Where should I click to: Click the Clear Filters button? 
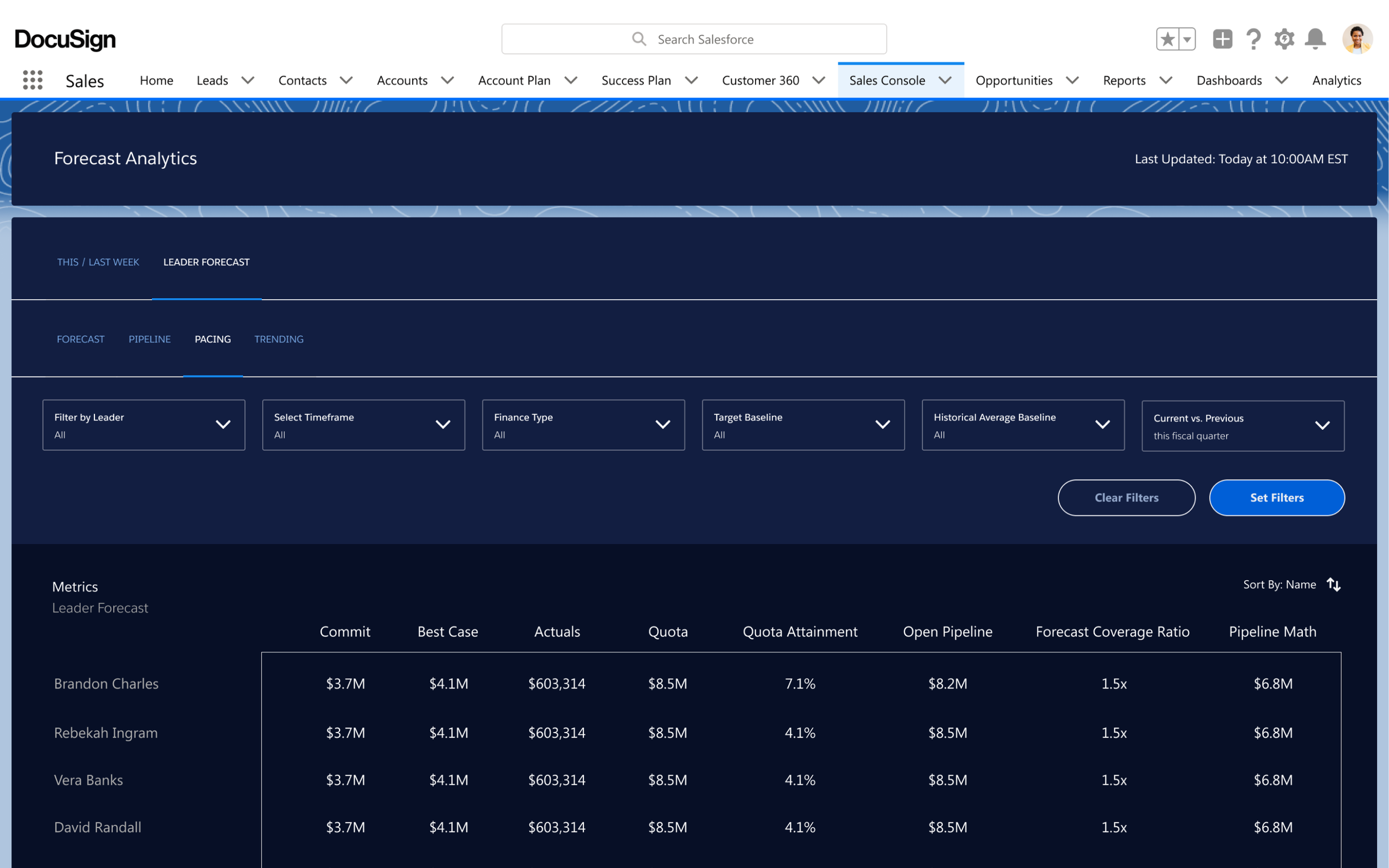pyautogui.click(x=1126, y=498)
